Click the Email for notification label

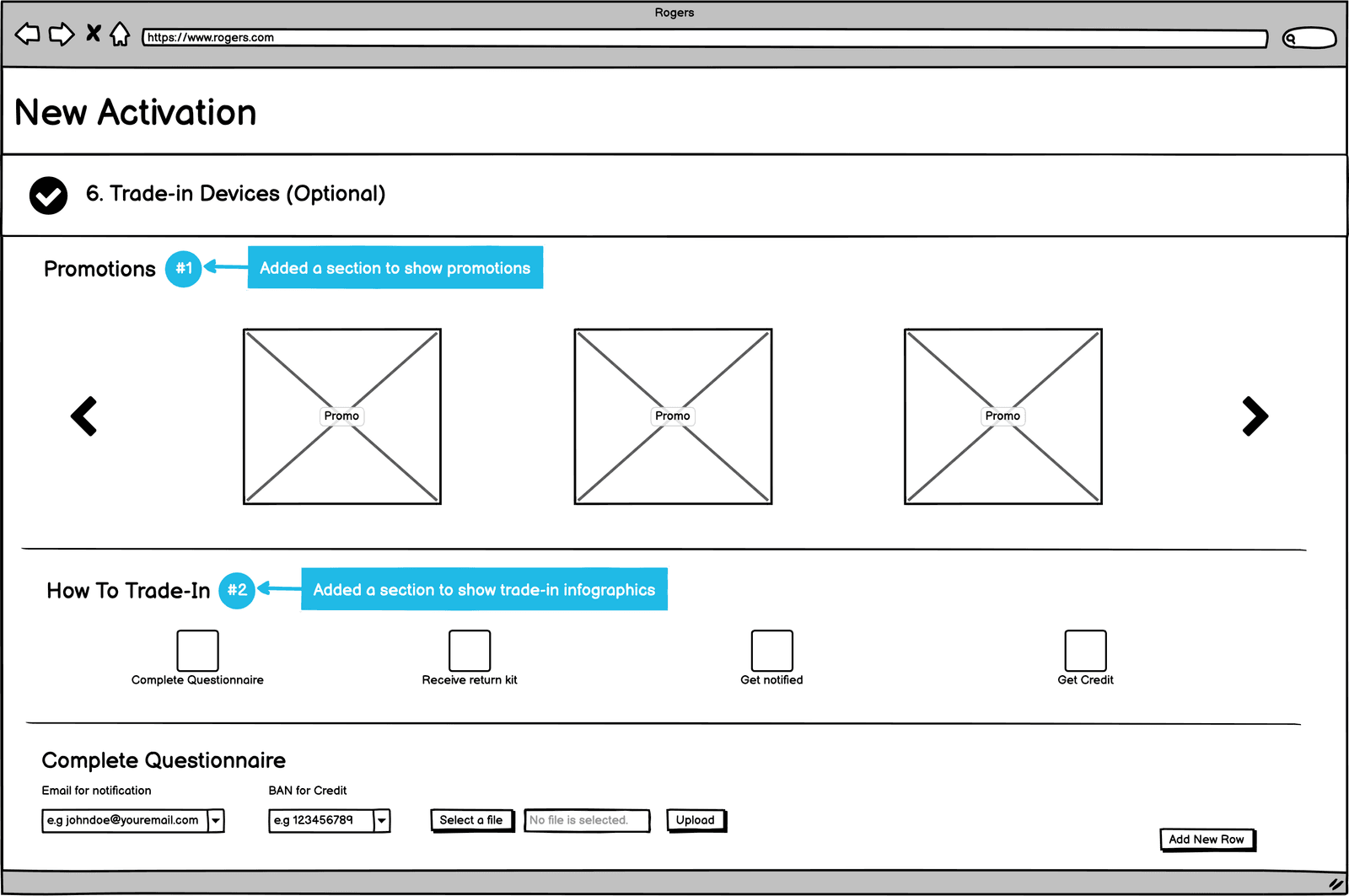97,791
